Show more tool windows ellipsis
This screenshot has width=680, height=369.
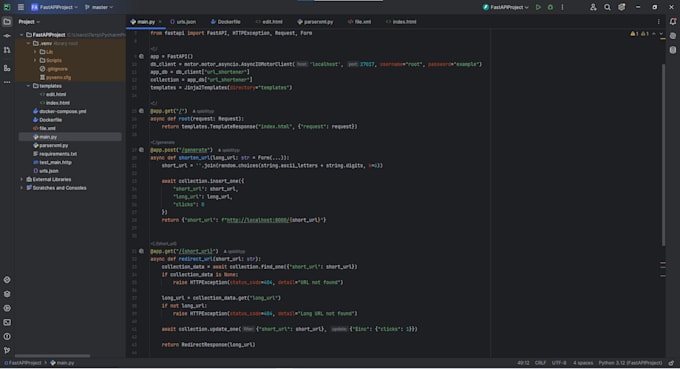(7, 82)
